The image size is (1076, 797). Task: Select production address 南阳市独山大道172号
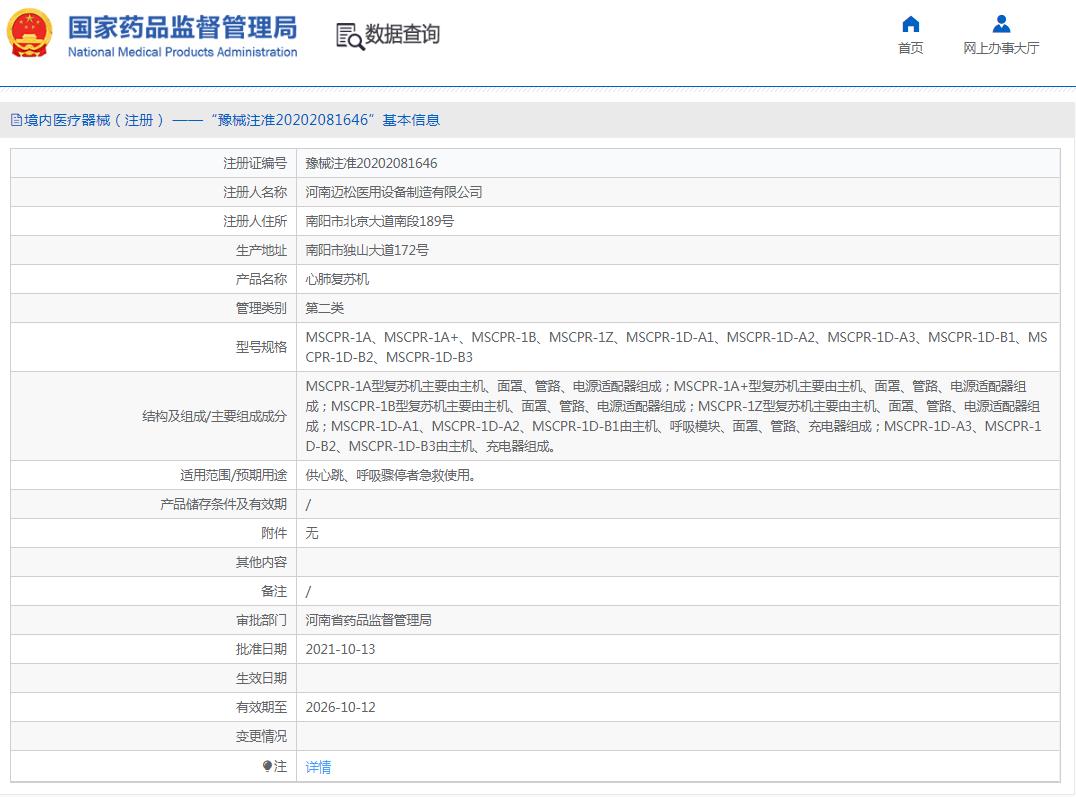pyautogui.click(x=367, y=250)
